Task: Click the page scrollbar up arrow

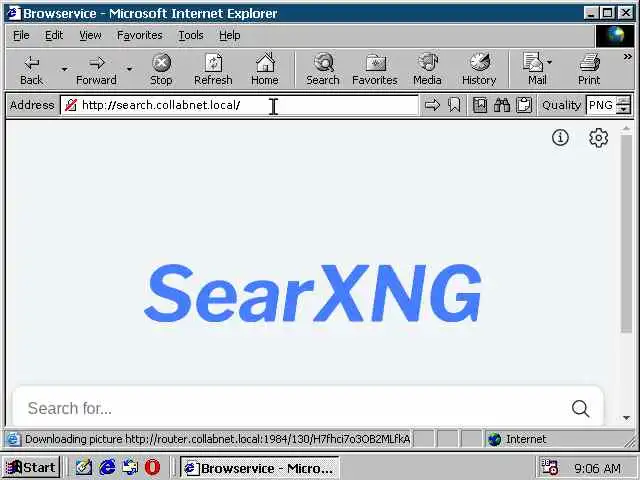Action: (626, 129)
